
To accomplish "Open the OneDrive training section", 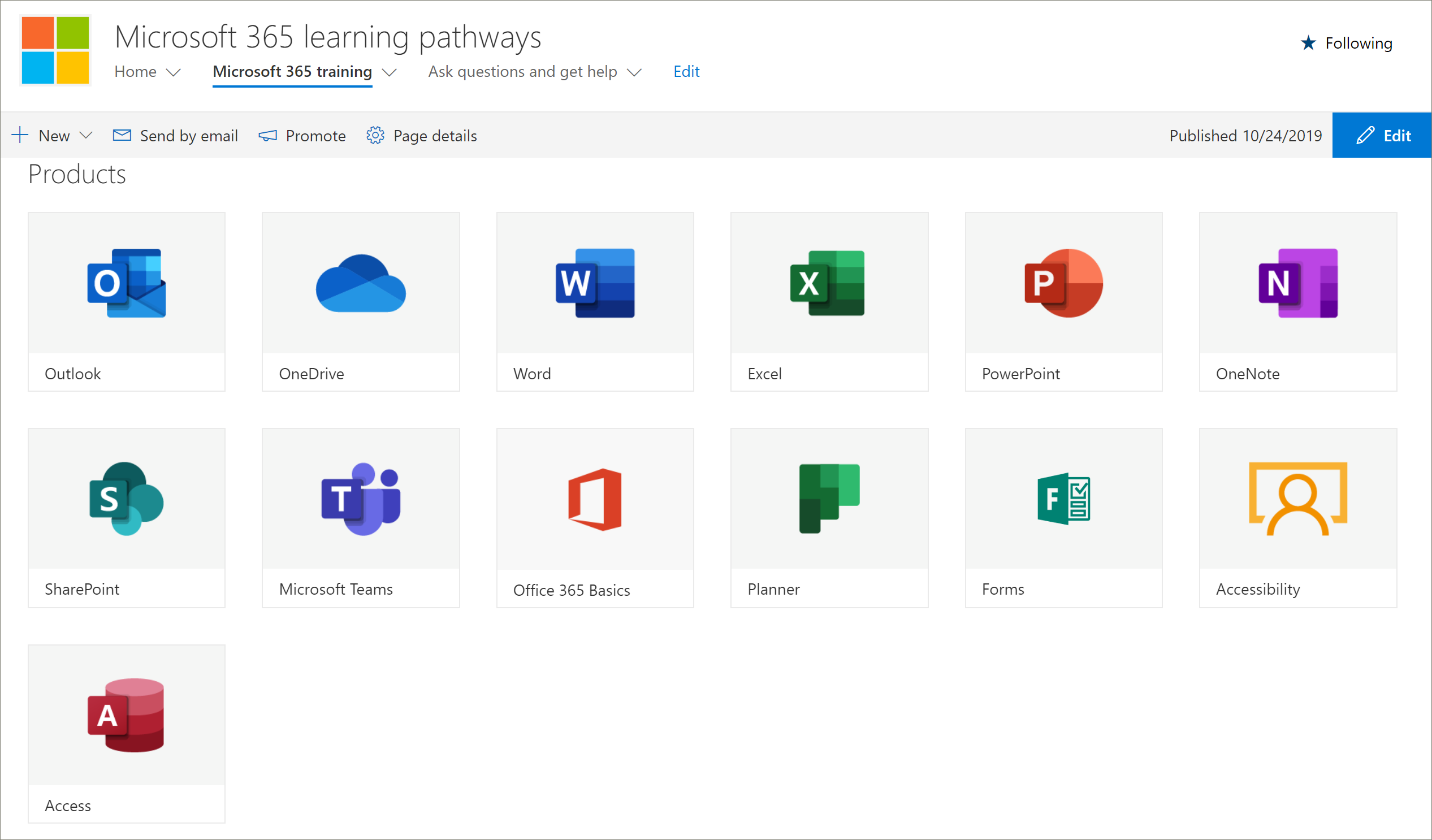I will coord(361,300).
